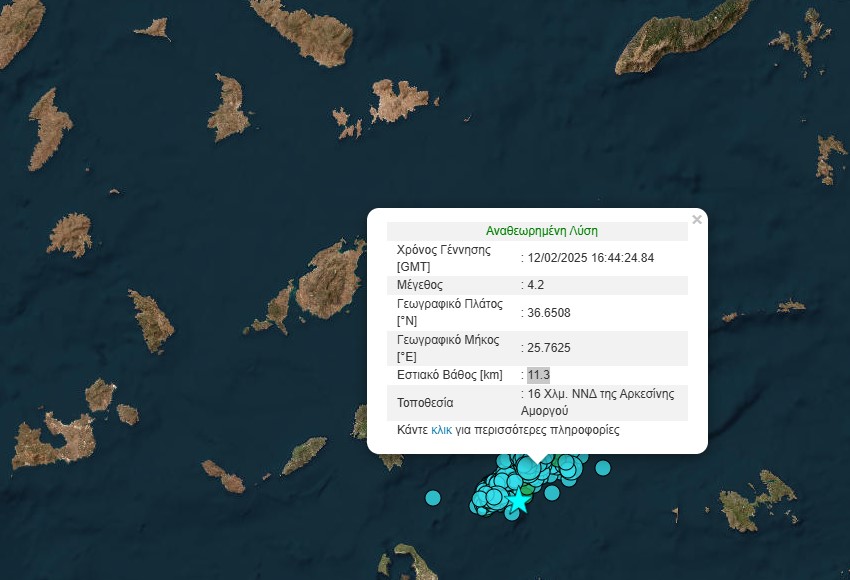Click the 'Εστιακό Βάθος [km]' label
This screenshot has height=580, width=850.
pyautogui.click(x=449, y=375)
